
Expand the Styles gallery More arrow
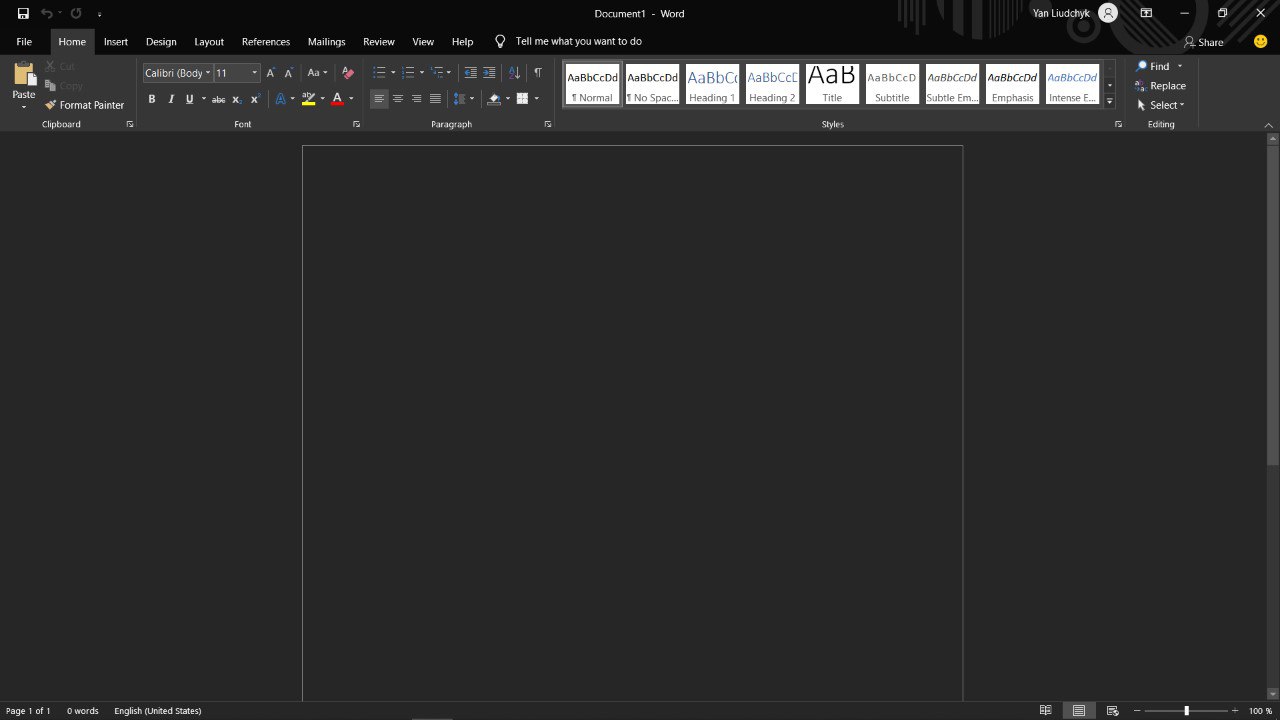[1109, 101]
